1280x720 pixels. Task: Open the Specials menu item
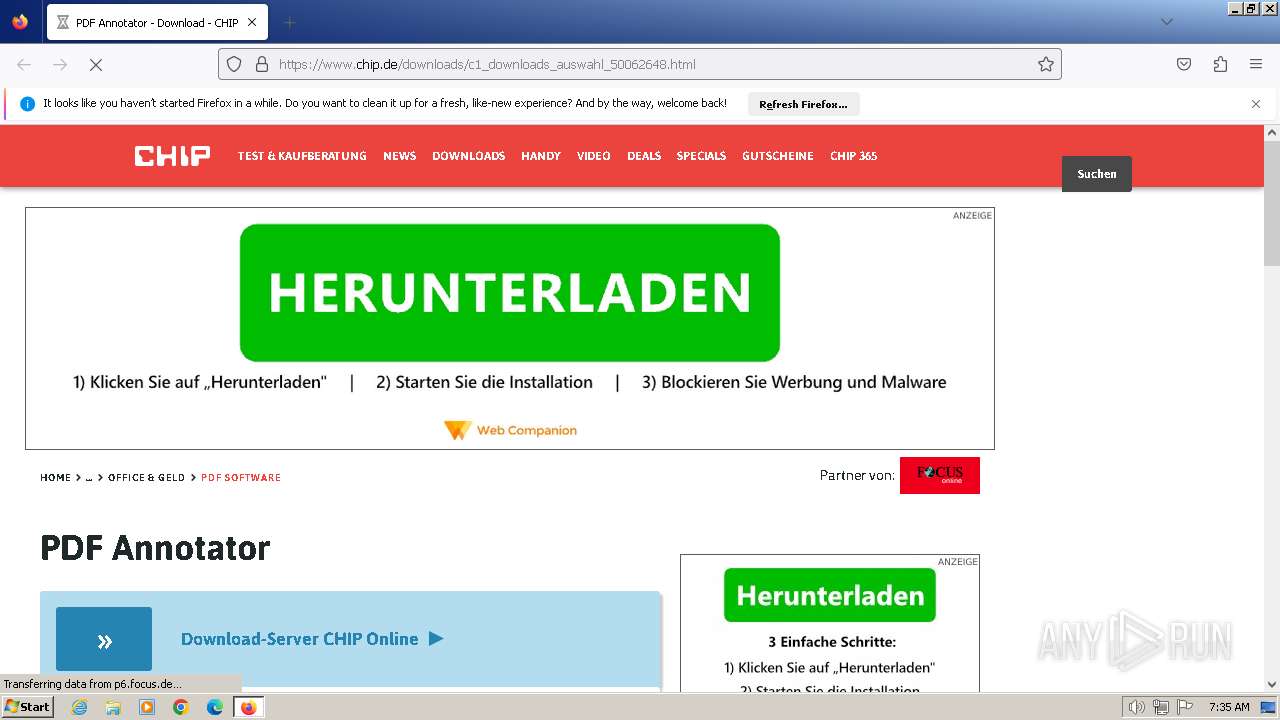coord(701,156)
